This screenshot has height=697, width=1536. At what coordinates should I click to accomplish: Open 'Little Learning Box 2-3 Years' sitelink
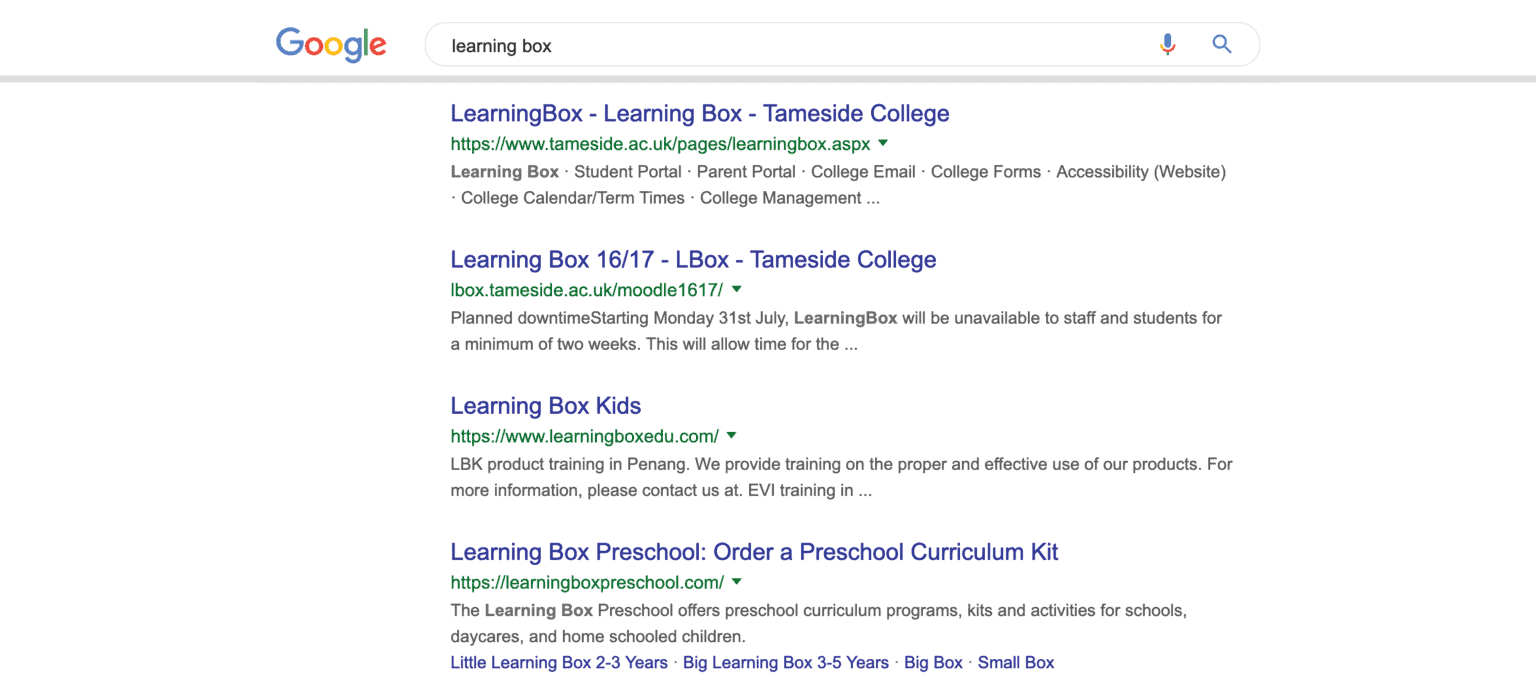click(559, 663)
